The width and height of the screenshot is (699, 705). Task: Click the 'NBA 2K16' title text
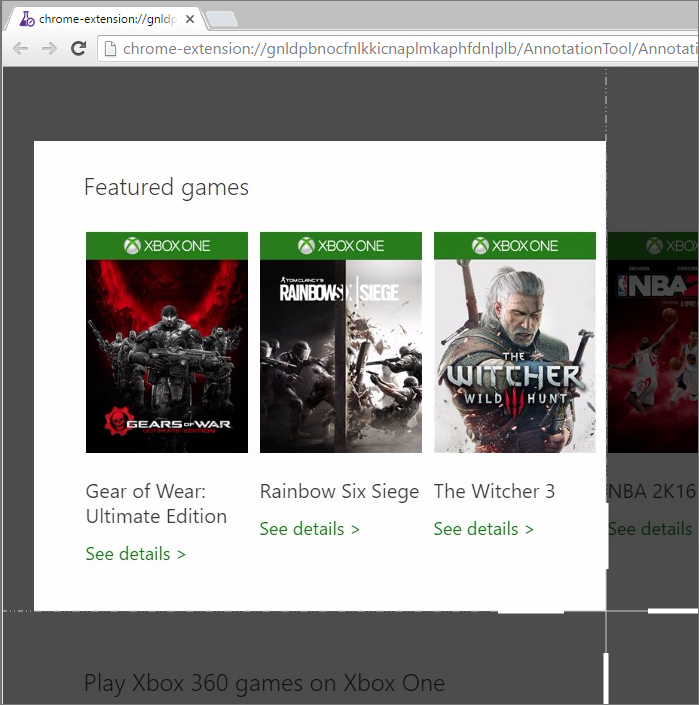coord(652,491)
